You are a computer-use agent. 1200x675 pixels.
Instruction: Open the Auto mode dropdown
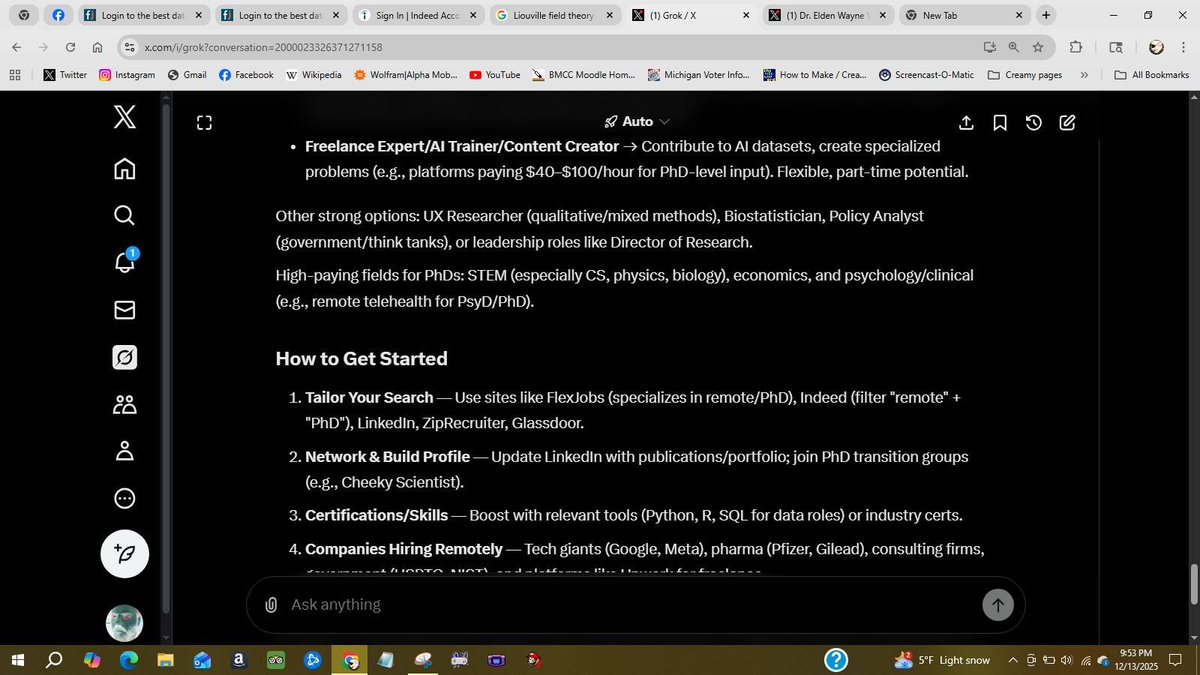[637, 121]
